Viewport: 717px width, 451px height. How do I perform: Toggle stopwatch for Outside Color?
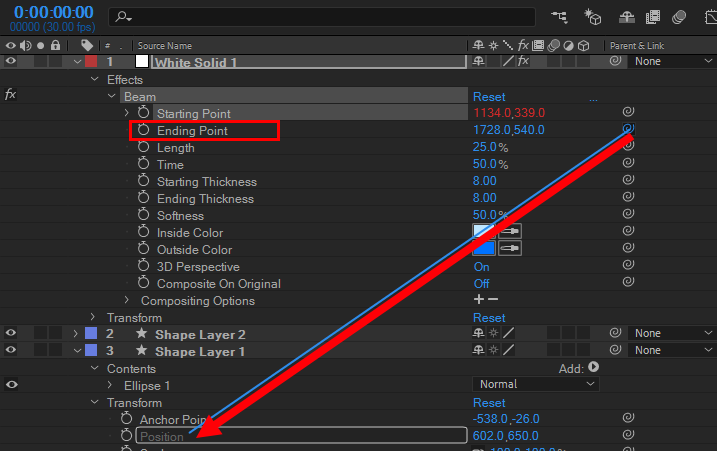point(143,249)
